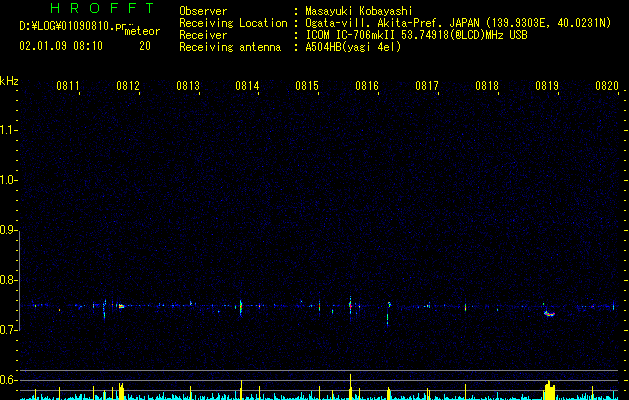The height and width of the screenshot is (400, 629).
Task: Click the kHz axis unit label
Action: pyautogui.click(x=9, y=81)
